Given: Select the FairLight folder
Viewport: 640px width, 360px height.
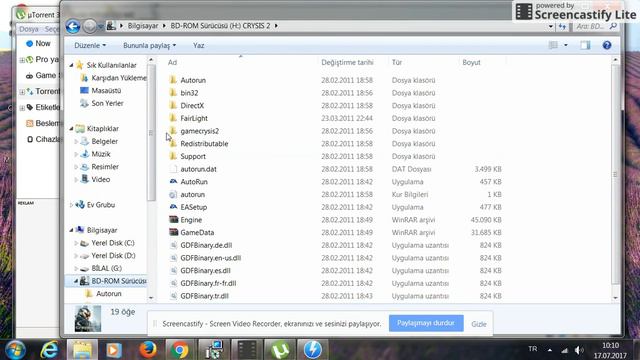Looking at the screenshot, I should click(194, 118).
